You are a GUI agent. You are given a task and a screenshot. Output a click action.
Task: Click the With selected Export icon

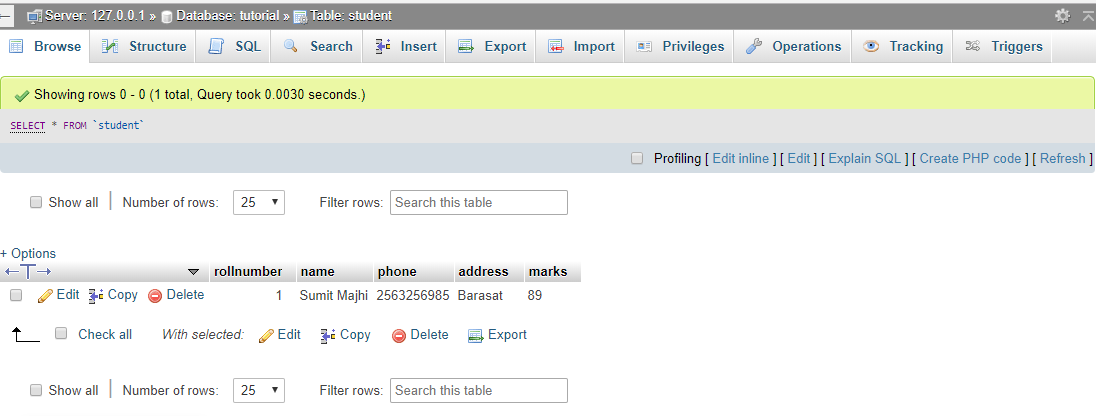tap(476, 336)
